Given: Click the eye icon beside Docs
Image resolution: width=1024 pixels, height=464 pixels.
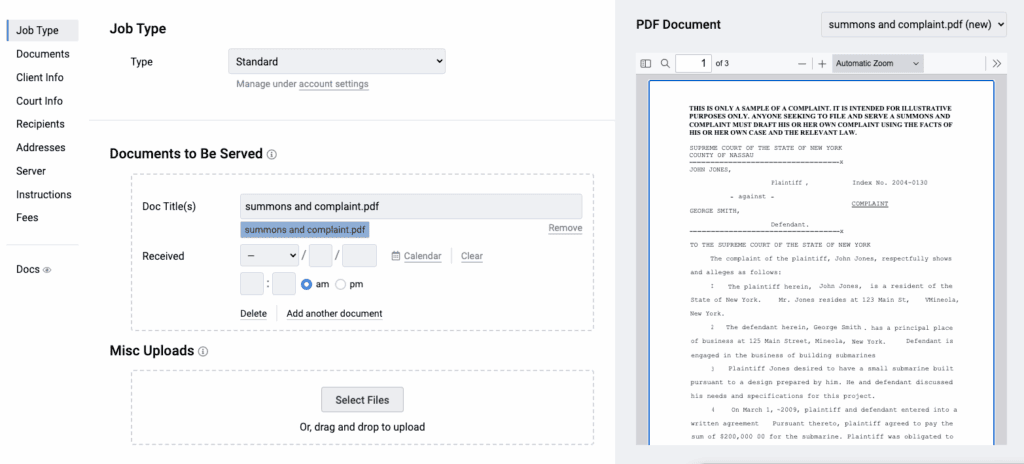Looking at the screenshot, I should point(47,270).
